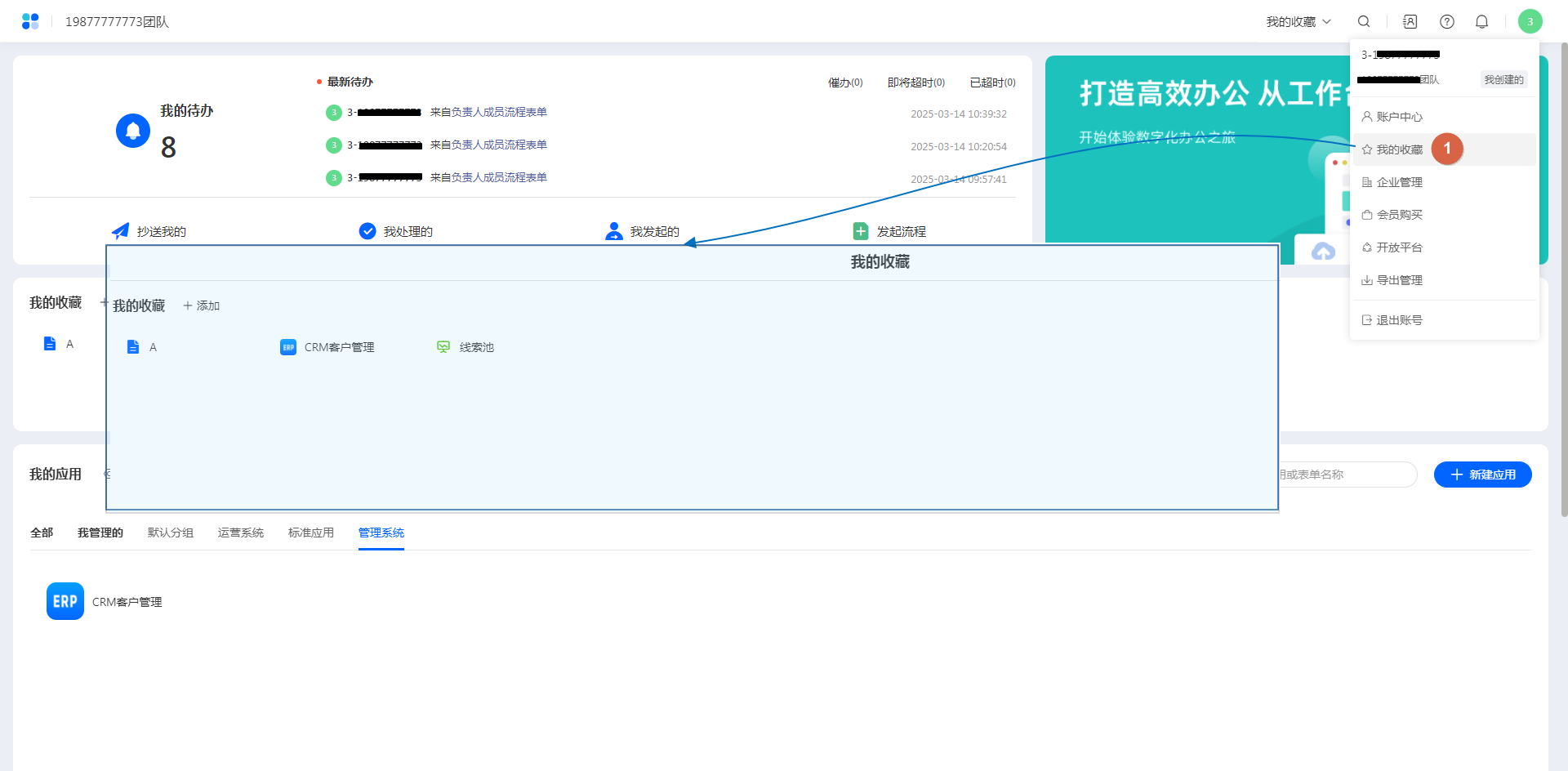
Task: Select 企业管理 from the user menu
Action: (x=1399, y=182)
